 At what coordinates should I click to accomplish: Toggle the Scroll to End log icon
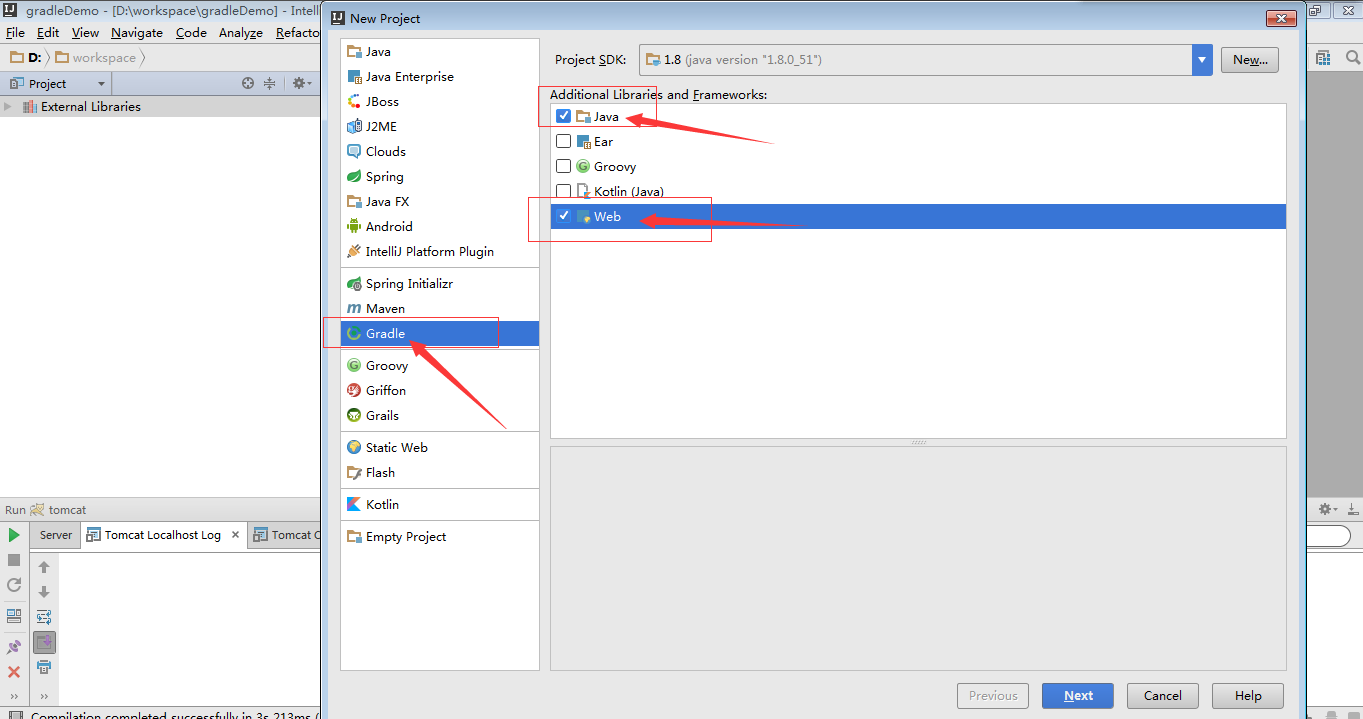(x=44, y=642)
